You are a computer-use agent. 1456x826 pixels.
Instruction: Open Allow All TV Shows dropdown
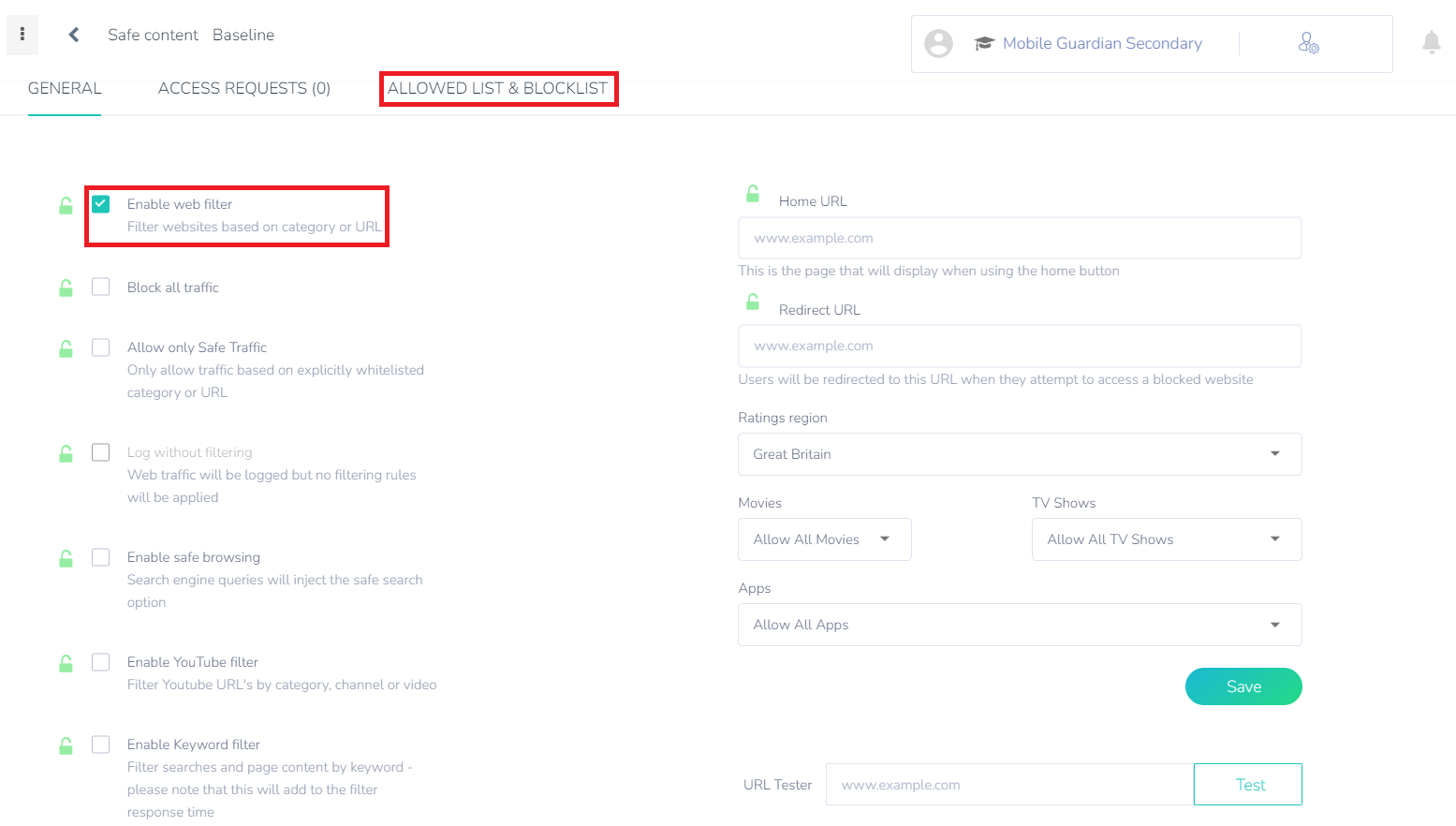pyautogui.click(x=1167, y=539)
